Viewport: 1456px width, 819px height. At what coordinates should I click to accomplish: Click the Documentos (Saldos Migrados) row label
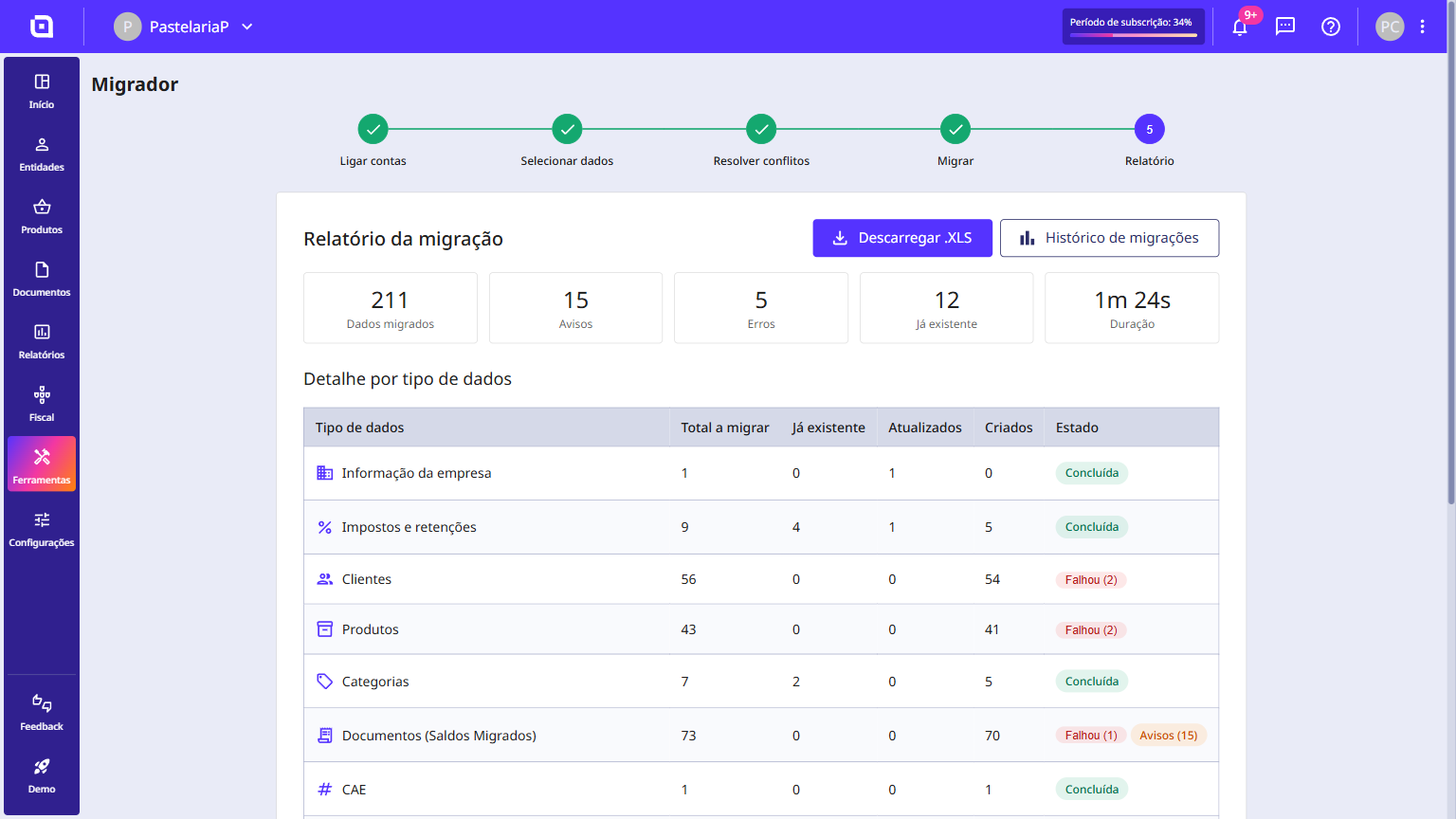tap(439, 736)
